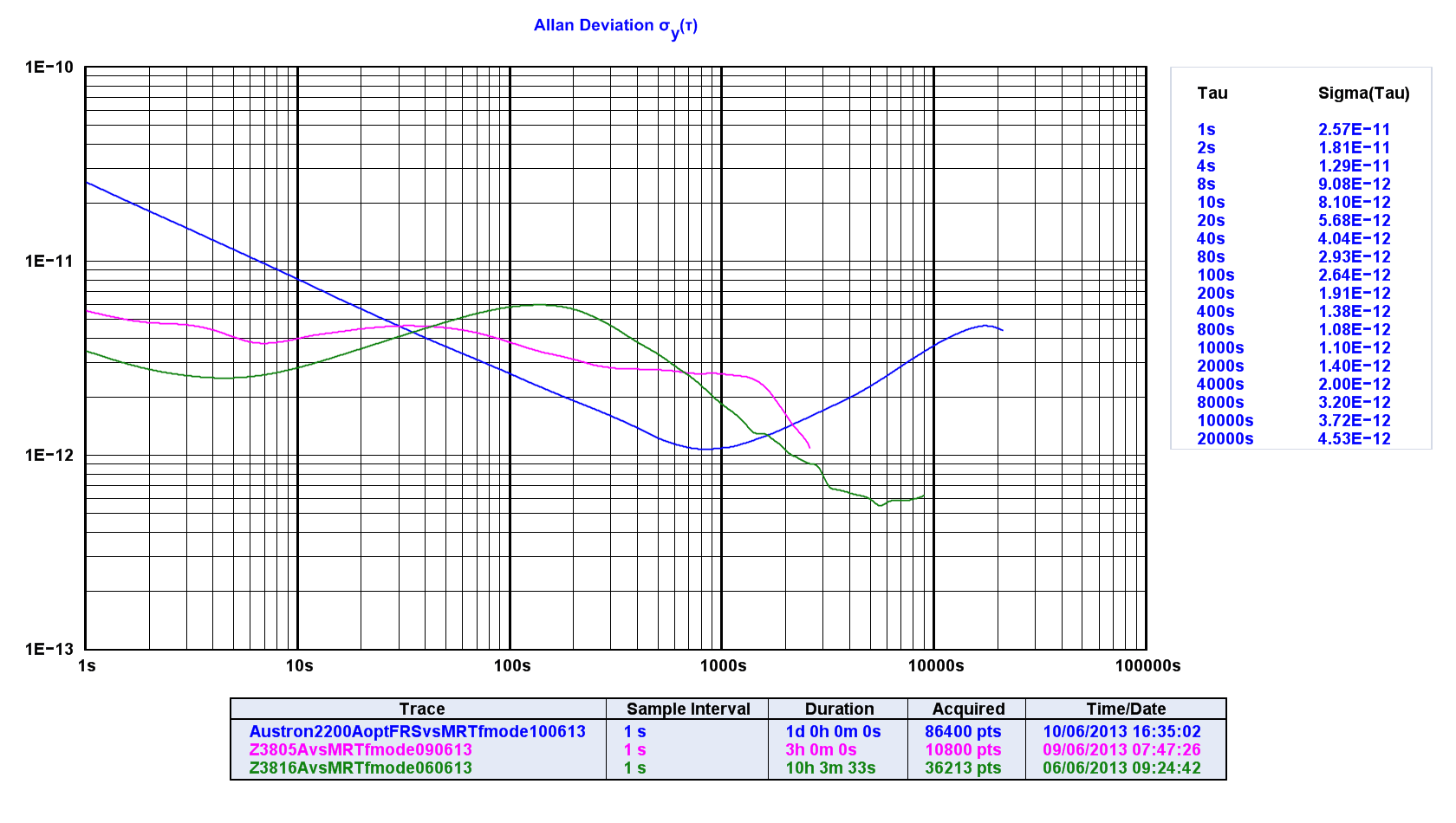Select the Z3805AvsMRTfmode090613 trace row
The image size is (1456, 823).
pyautogui.click(x=361, y=749)
